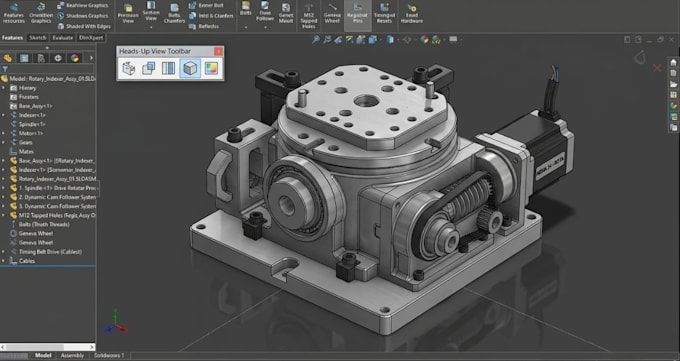Viewport: 680px width, 361px height.
Task: Click the Toongsol Resets tool
Action: (384, 14)
